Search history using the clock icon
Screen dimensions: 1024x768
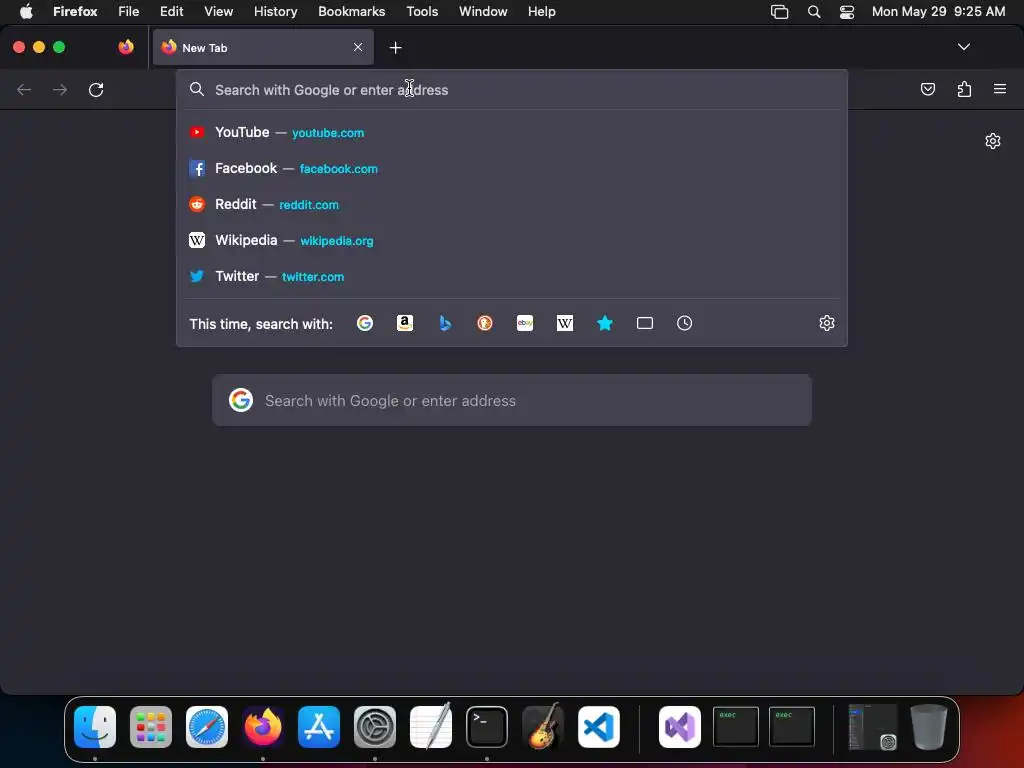tap(684, 323)
